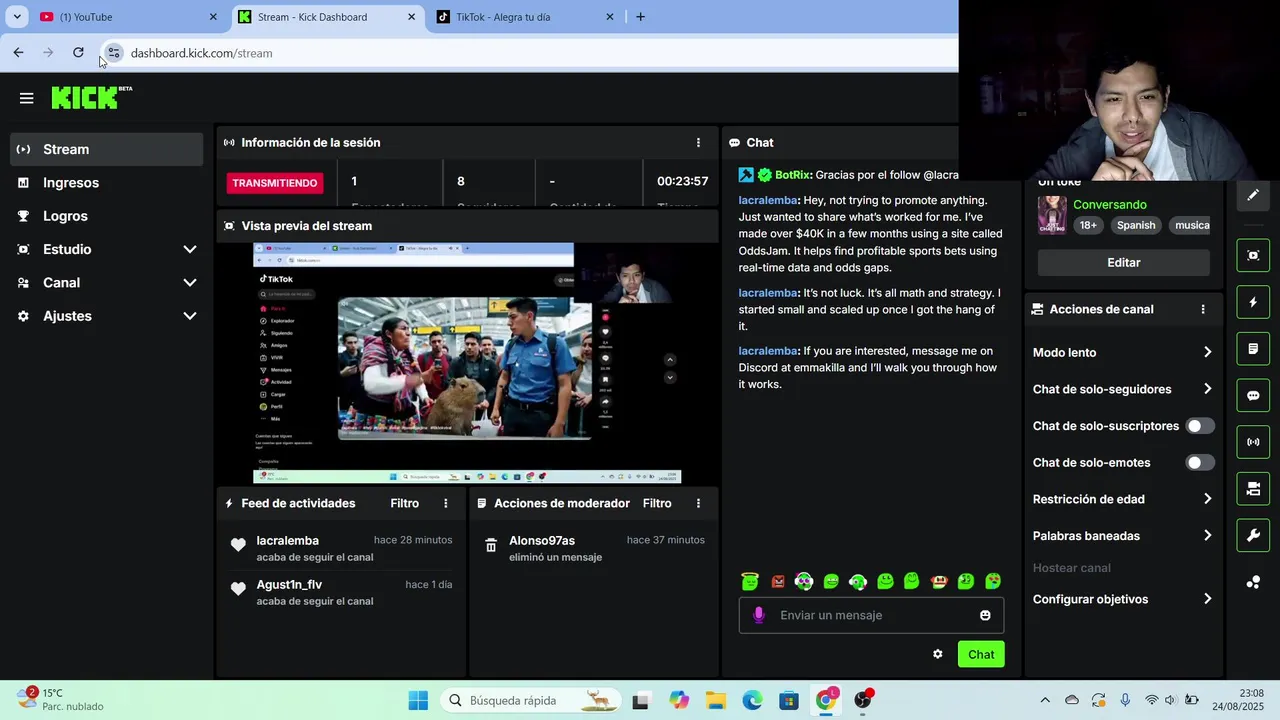Open three-dot menu of Acciones de moderador
The height and width of the screenshot is (720, 1280).
698,503
